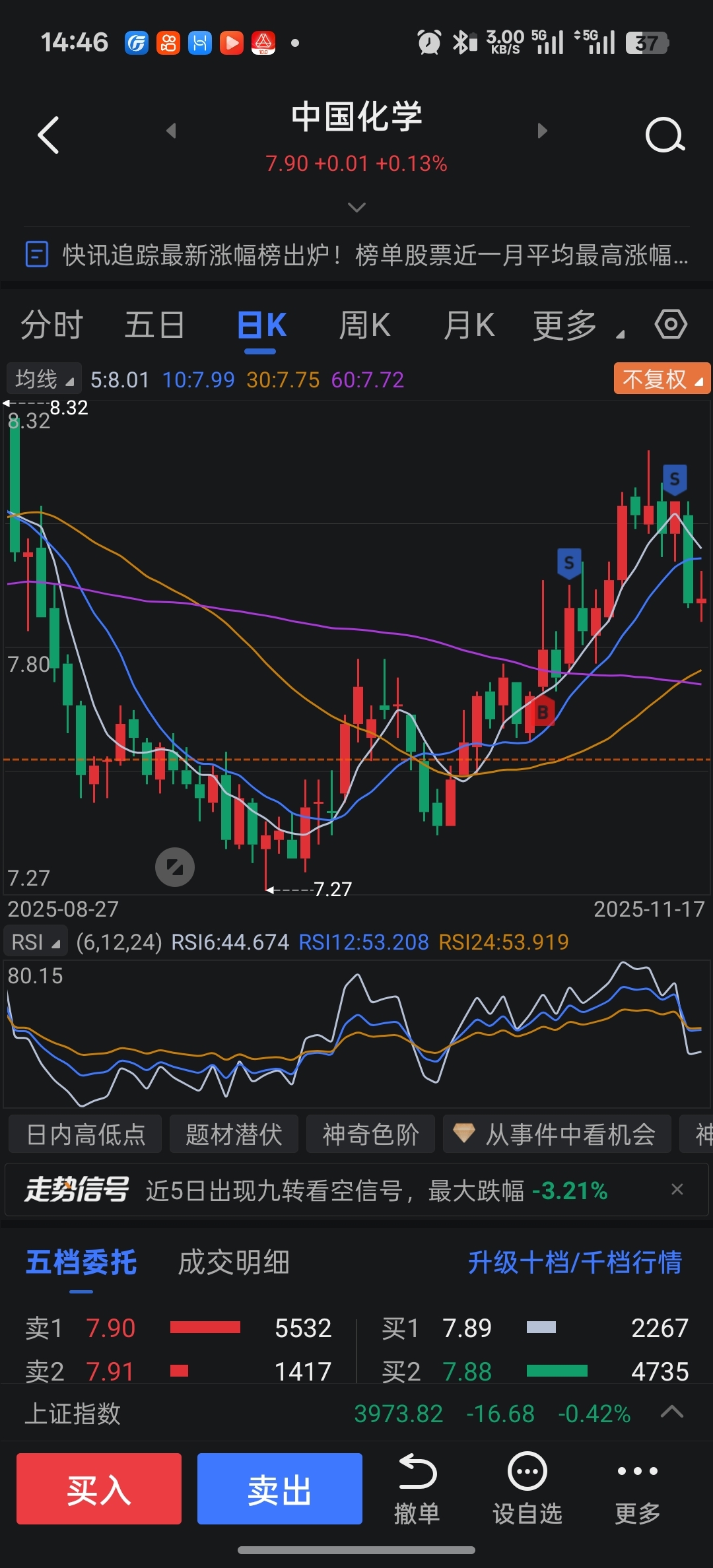Switch to 月K chart tab
Image resolution: width=713 pixels, height=1568 pixels.
pos(469,325)
